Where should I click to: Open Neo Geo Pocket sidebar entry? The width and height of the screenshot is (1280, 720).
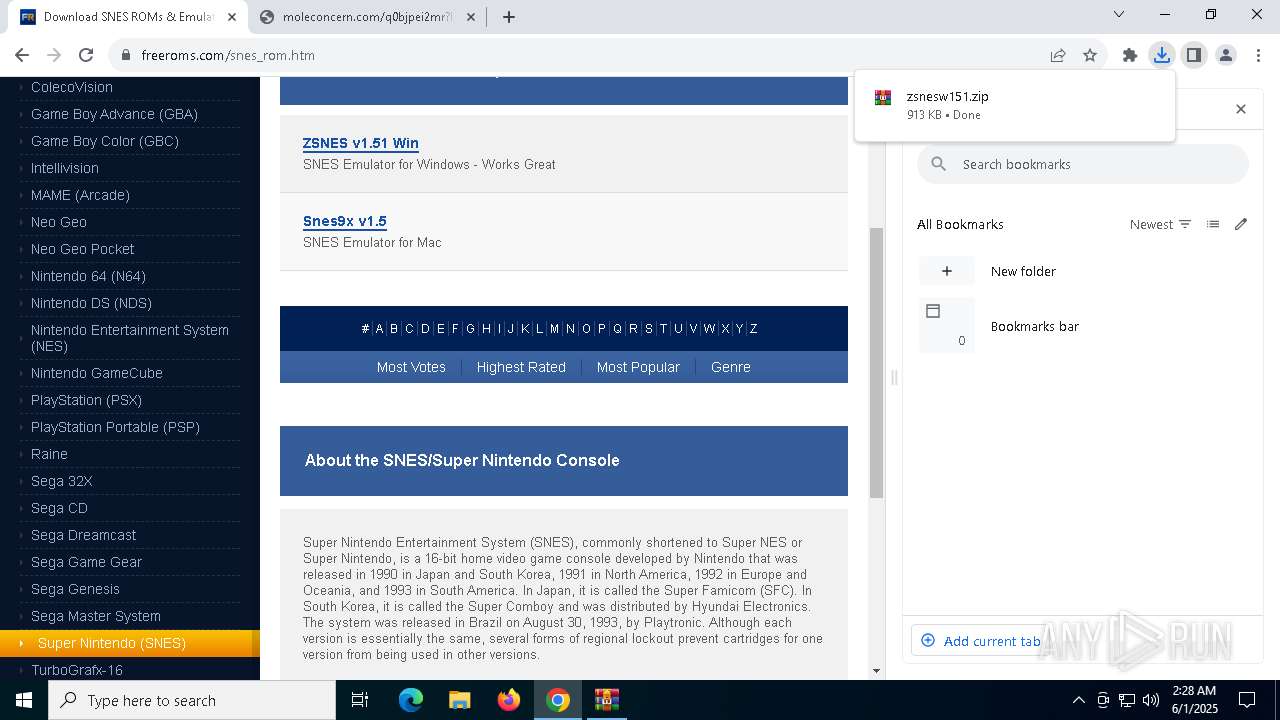82,249
